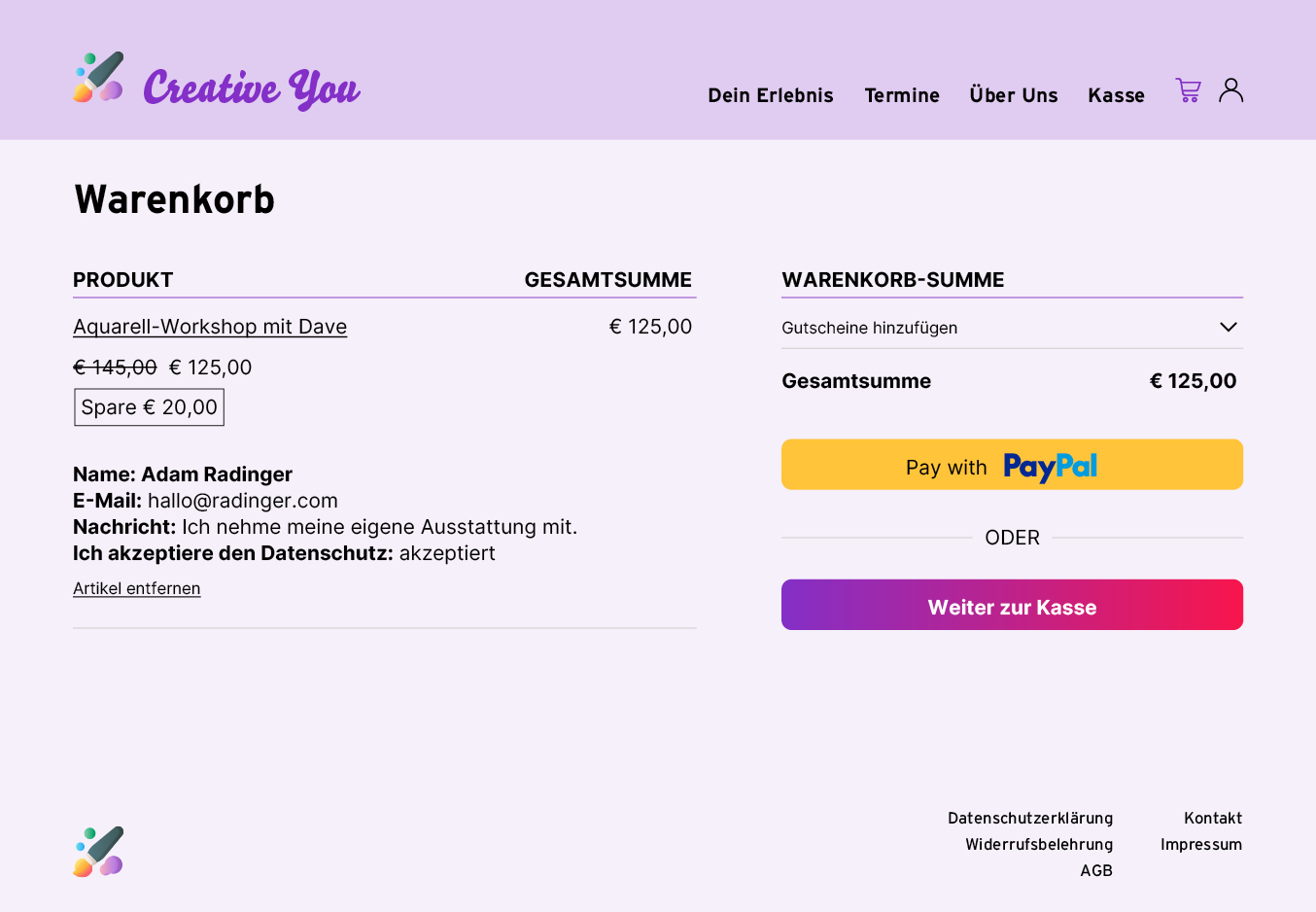Select Kasse in the navigation
This screenshot has height=912, width=1316.
(x=1116, y=95)
